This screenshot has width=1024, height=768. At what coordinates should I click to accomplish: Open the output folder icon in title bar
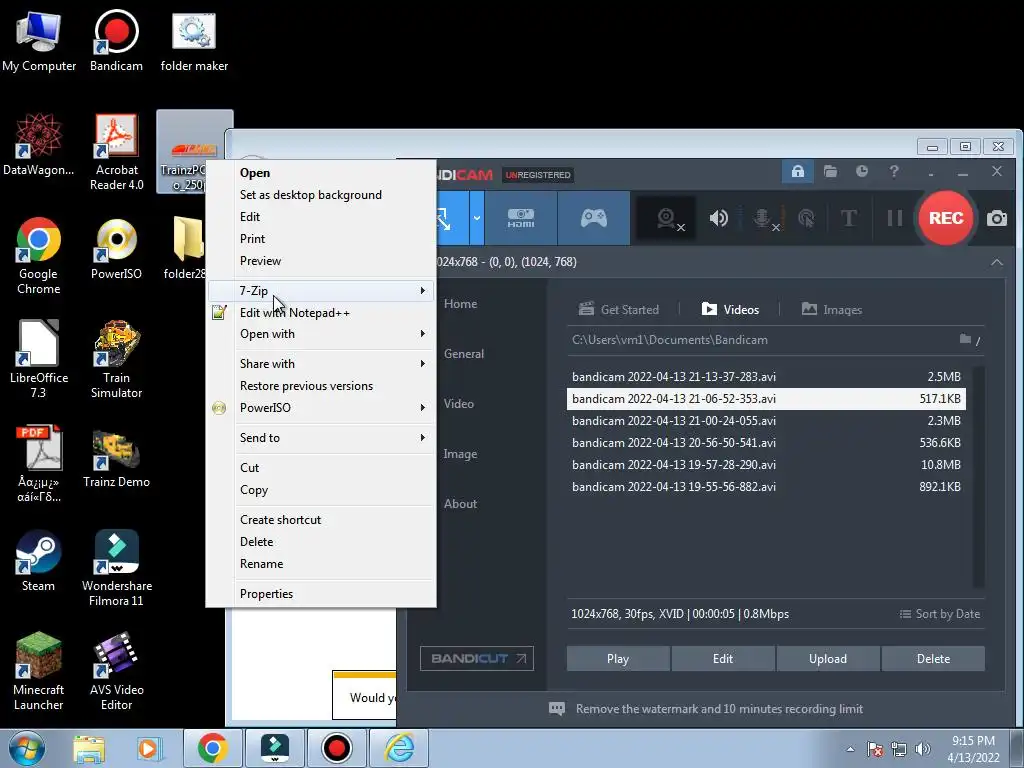tap(830, 172)
